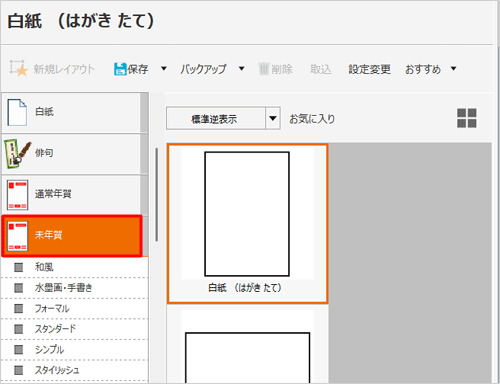This screenshot has width=500, height=384.
Task: Open the シンプル subcategory
Action: (75, 350)
